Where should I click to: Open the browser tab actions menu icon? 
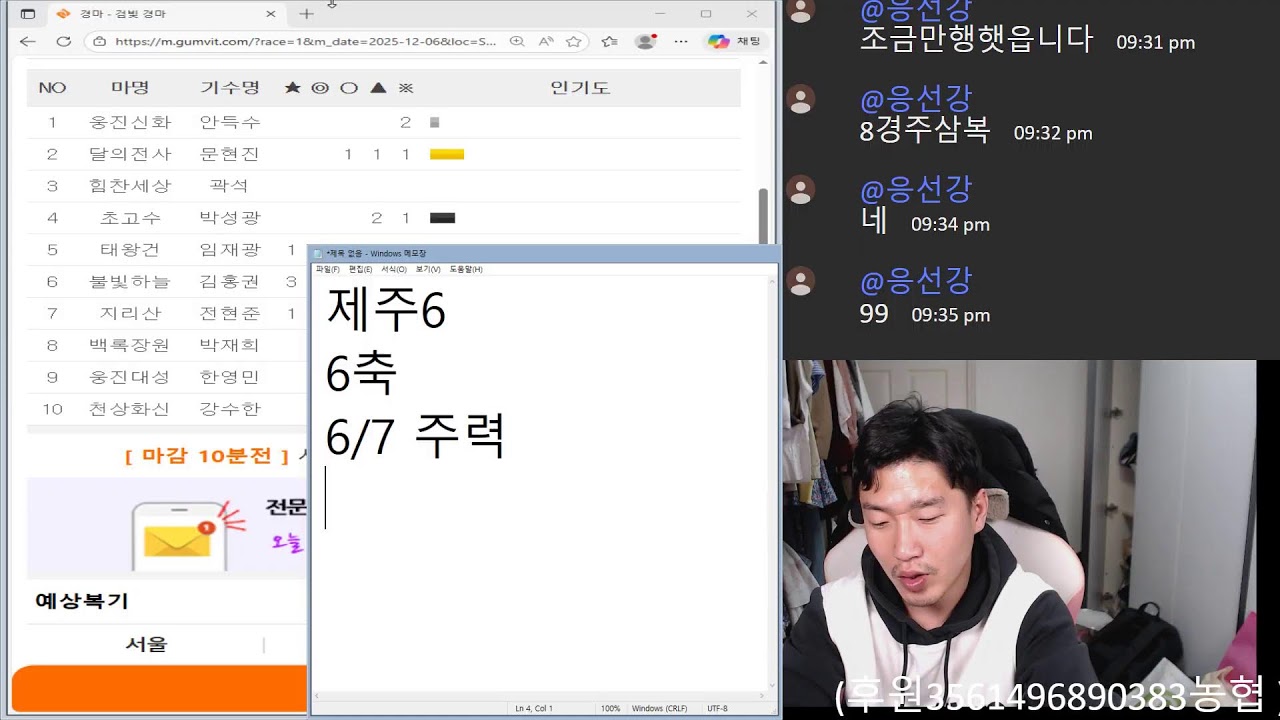click(x=27, y=14)
